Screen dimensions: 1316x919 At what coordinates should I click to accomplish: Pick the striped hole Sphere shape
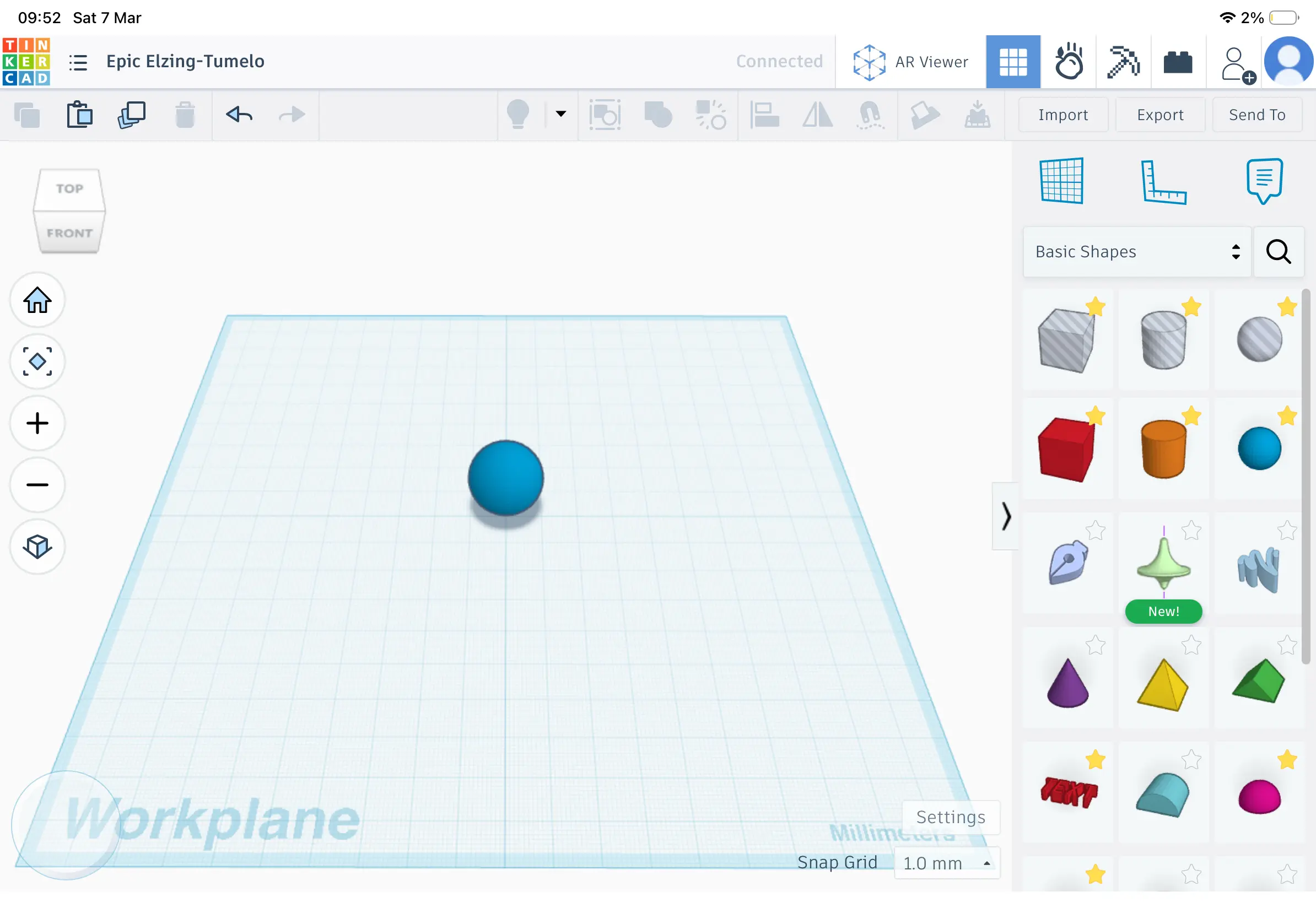(1259, 340)
